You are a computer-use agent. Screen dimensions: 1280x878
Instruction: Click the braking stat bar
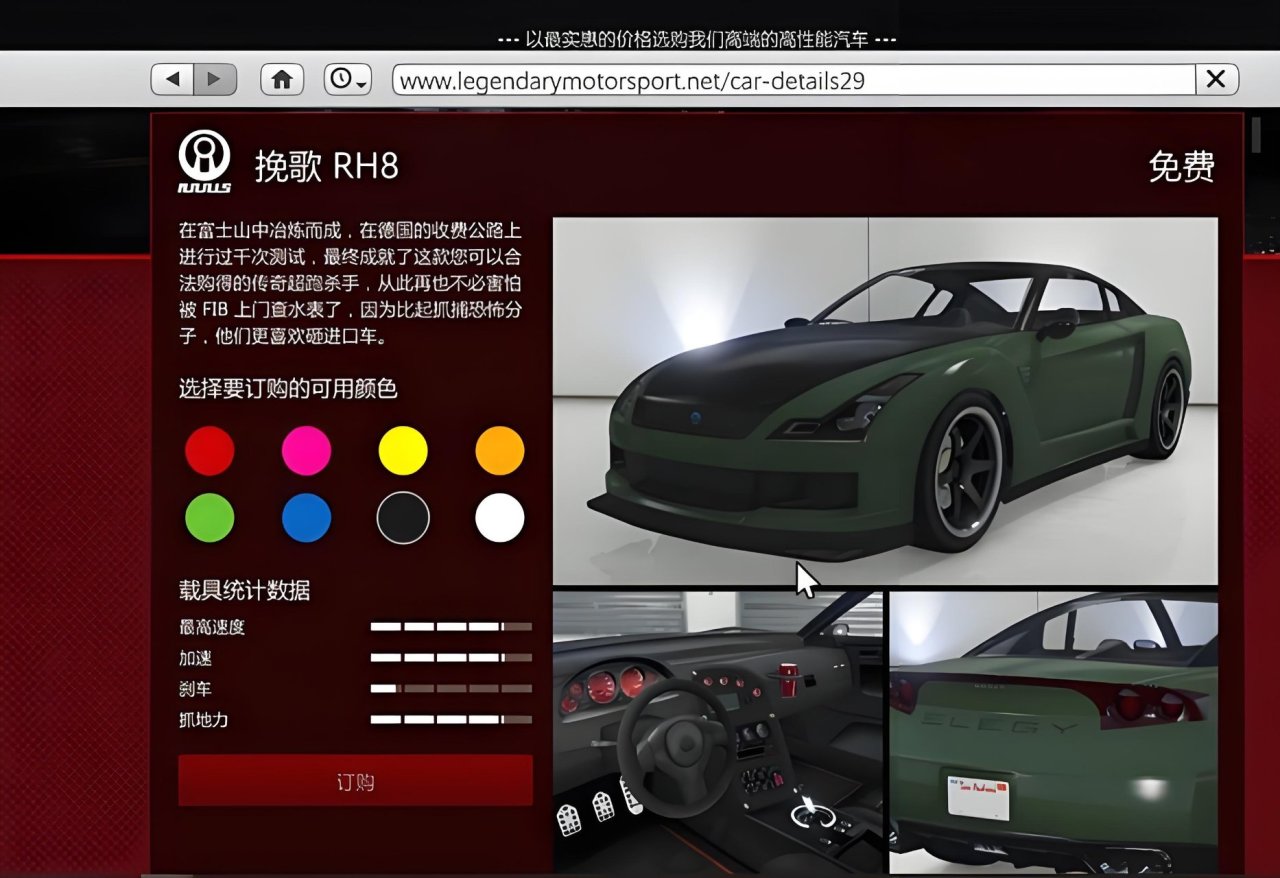(451, 688)
